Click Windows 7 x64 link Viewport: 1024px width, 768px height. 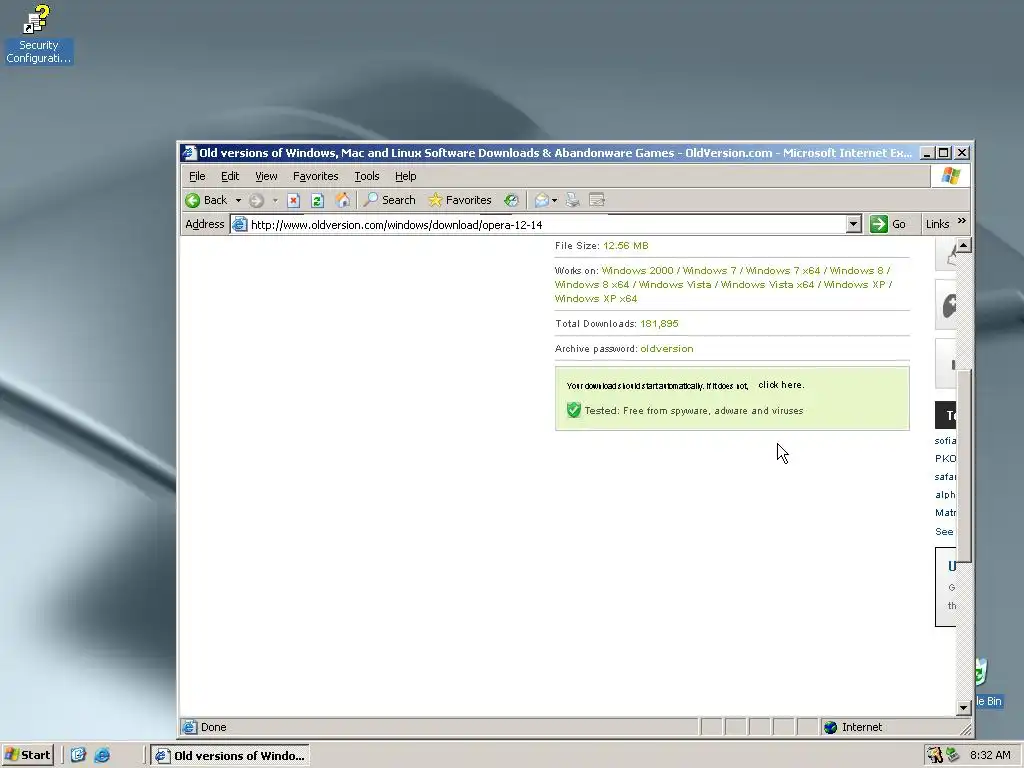[x=782, y=270]
